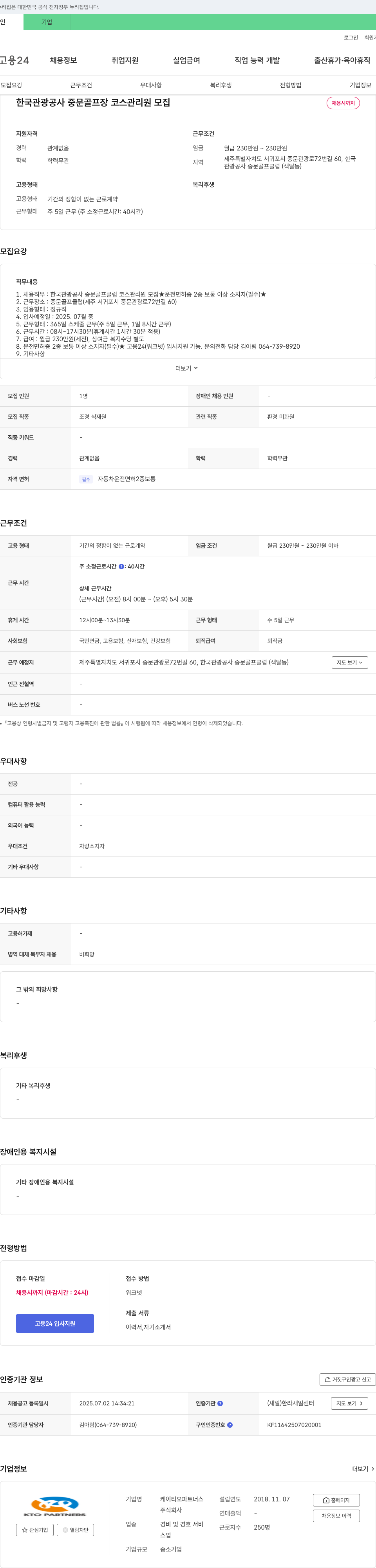376x1568 pixels.
Task: Jump to 근무조건 section tab
Action: (81, 85)
